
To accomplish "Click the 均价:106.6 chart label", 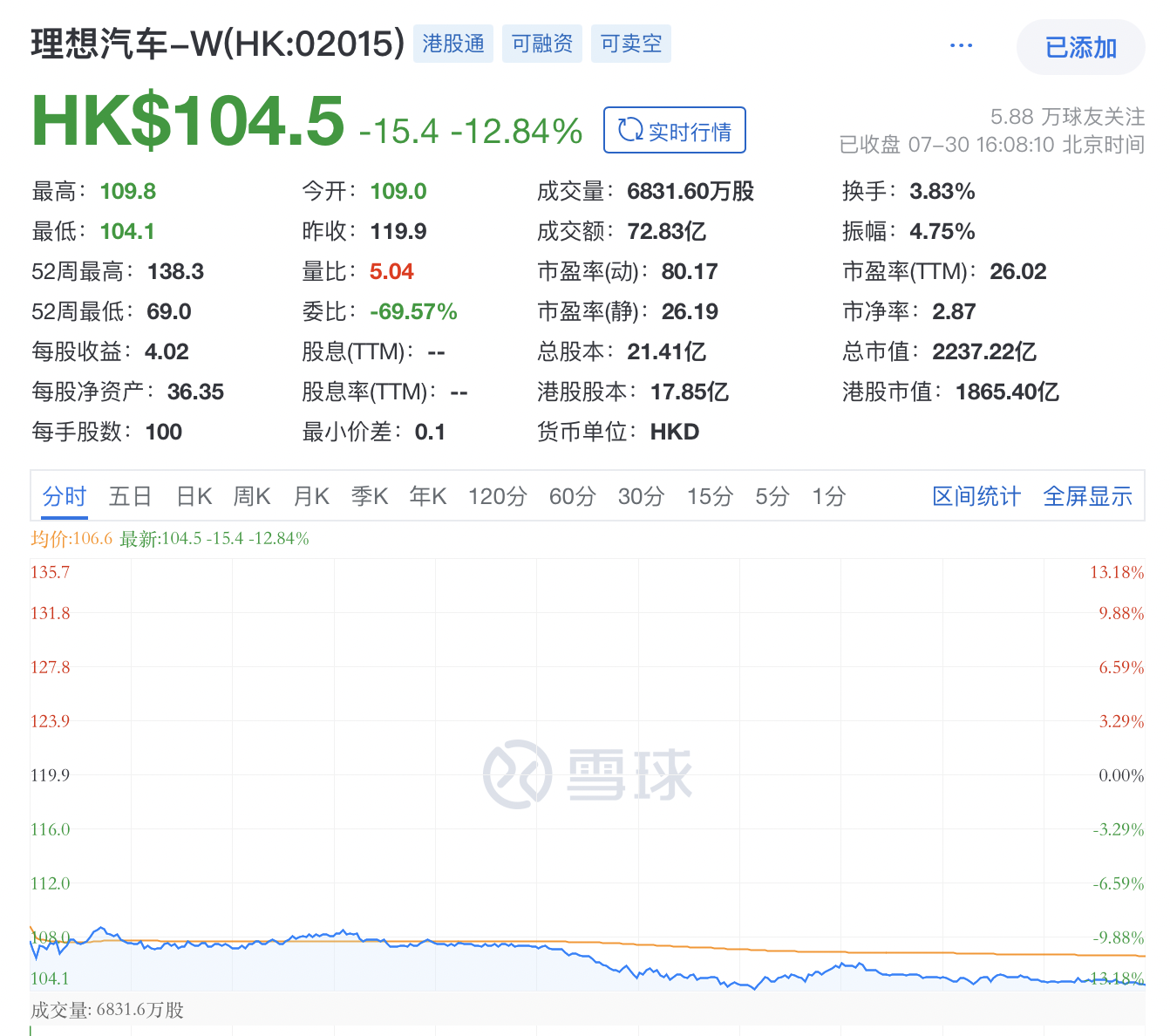I will (71, 539).
